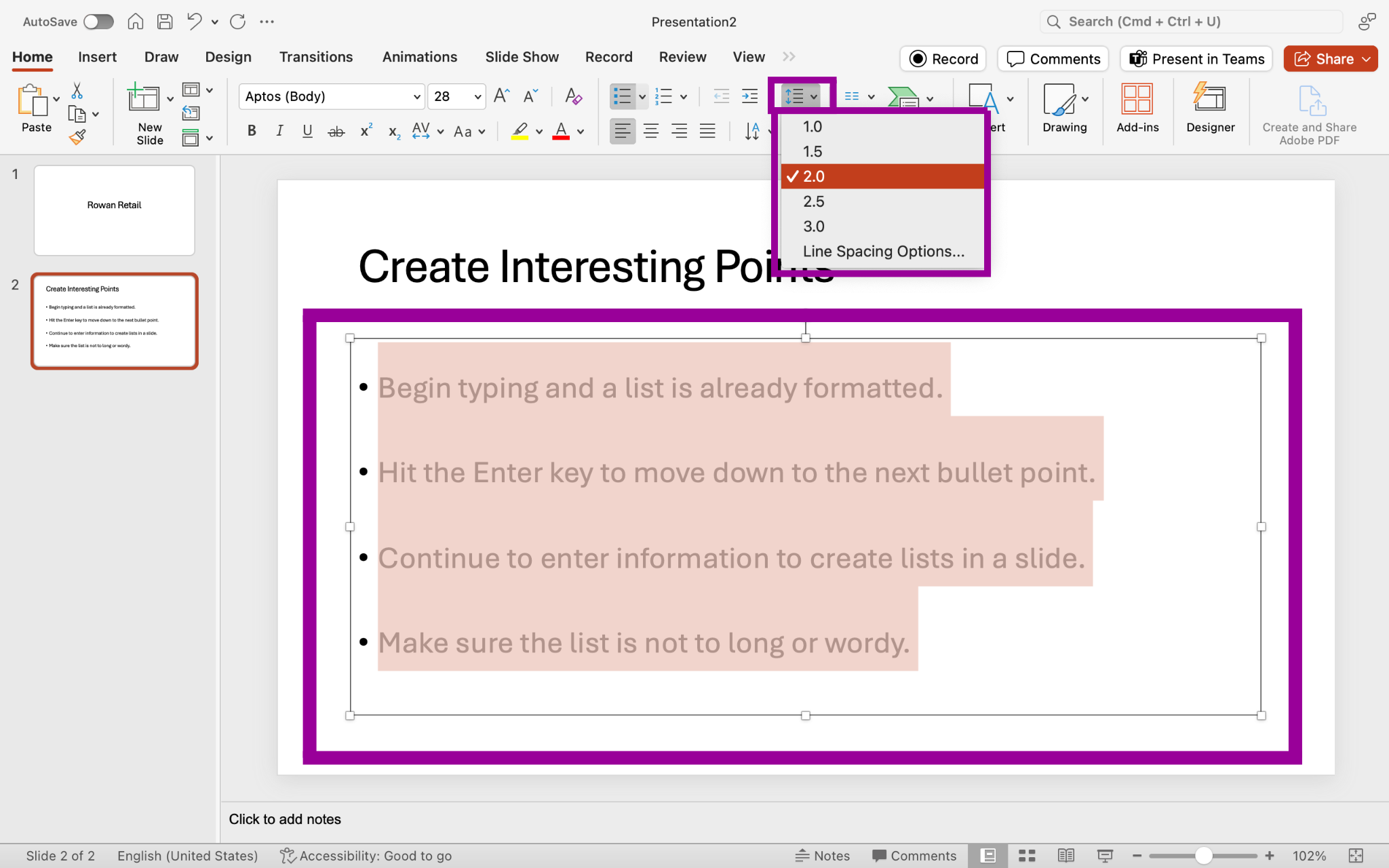Click the Home icon in the title bar
Viewport: 1389px width, 868px height.
(x=136, y=22)
